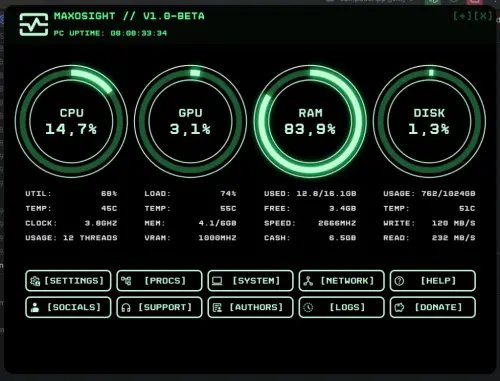Open the [SYSTEM] info page
500x381 pixels.
click(x=251, y=281)
